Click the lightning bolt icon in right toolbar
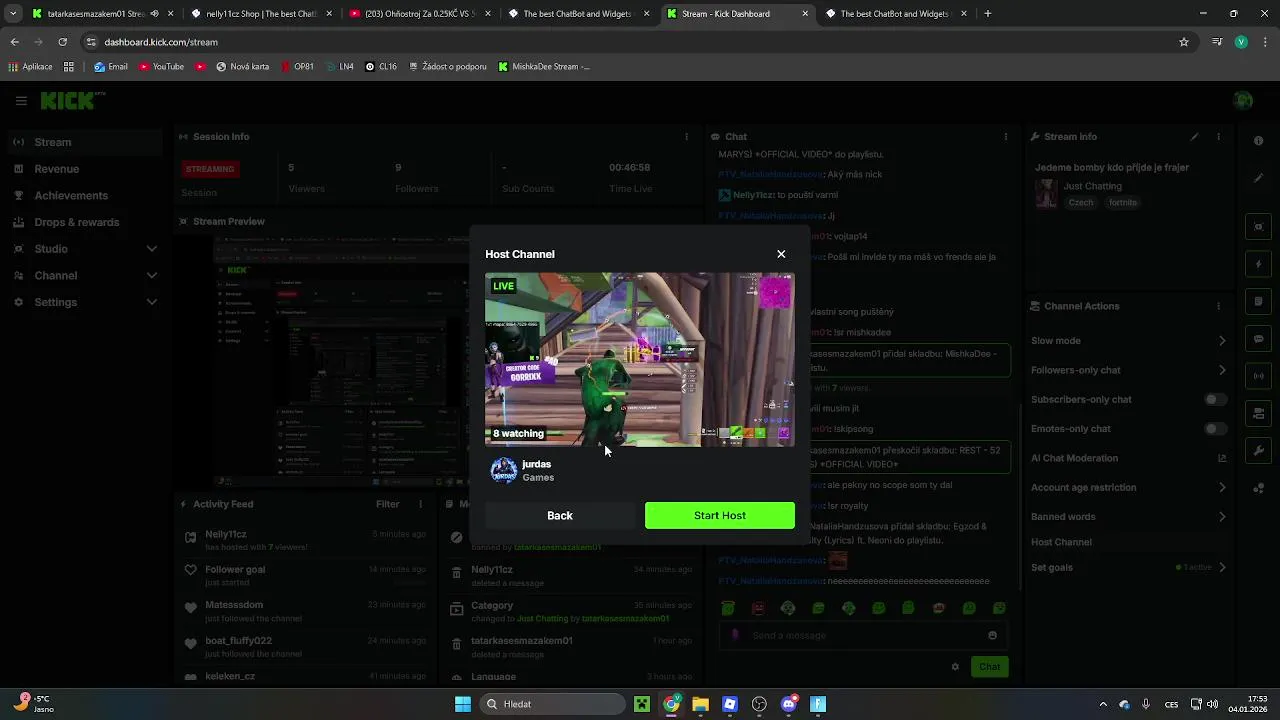Screen dimensions: 1280x720 click(x=1259, y=264)
